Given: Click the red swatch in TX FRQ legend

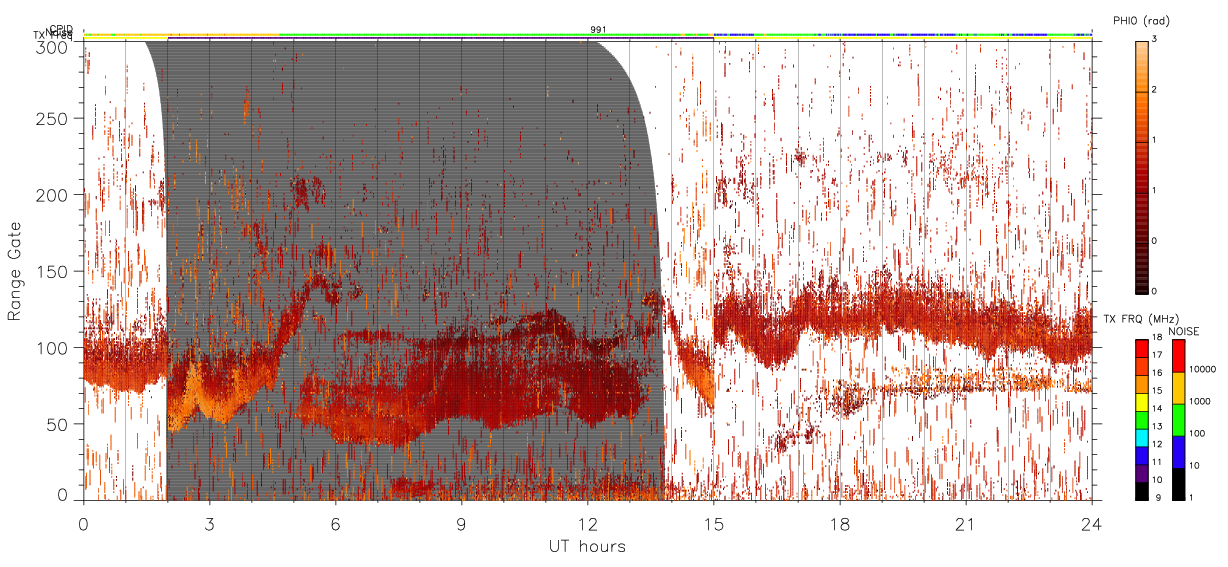Looking at the screenshot, I should [1142, 348].
